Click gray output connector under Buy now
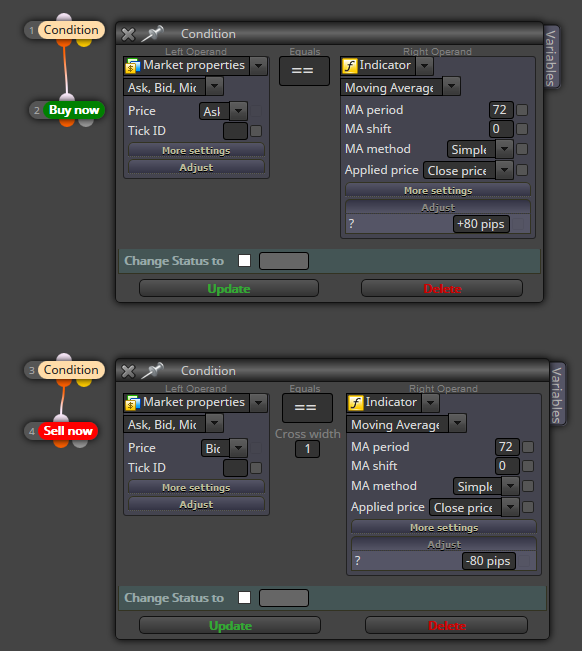This screenshot has height=651, width=582. tap(86, 122)
